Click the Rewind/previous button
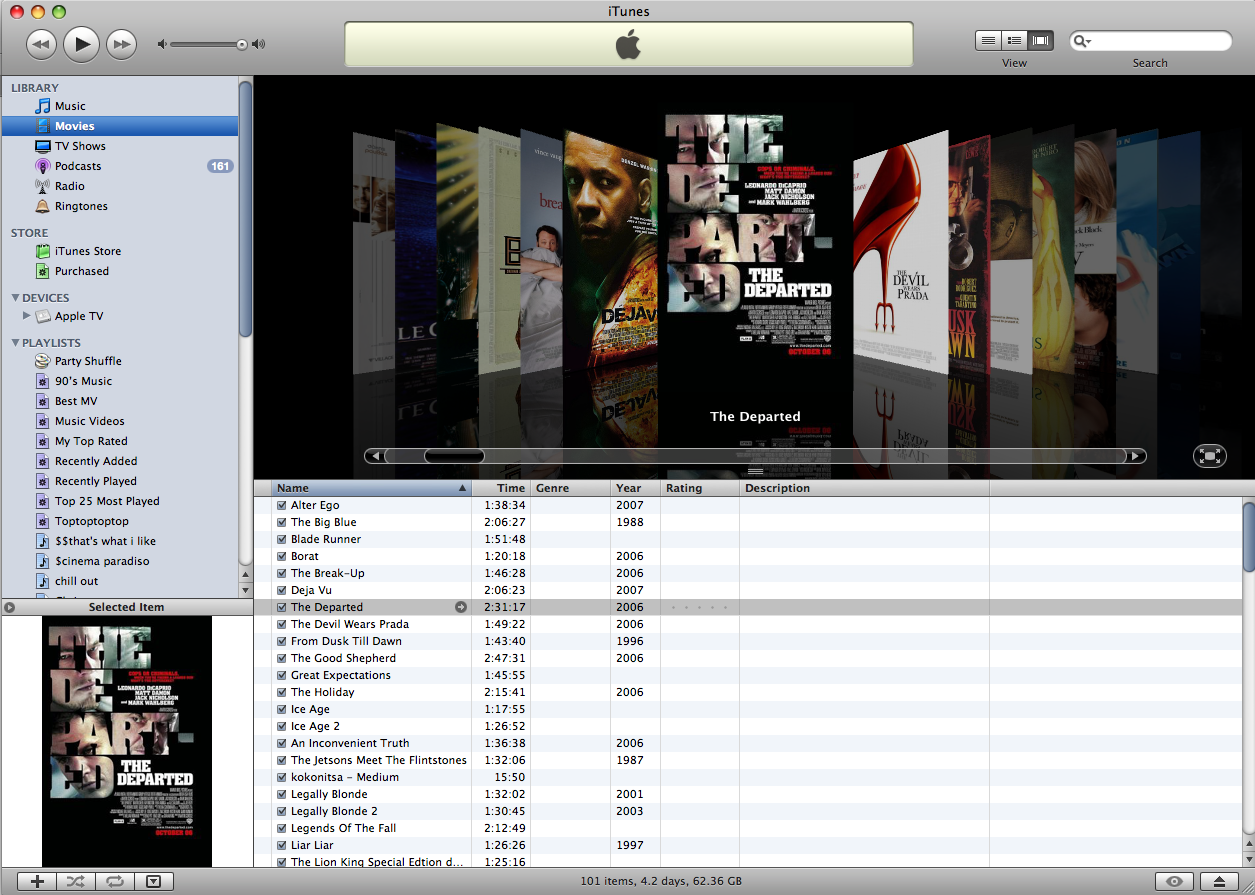The height and width of the screenshot is (895, 1255). coord(41,43)
